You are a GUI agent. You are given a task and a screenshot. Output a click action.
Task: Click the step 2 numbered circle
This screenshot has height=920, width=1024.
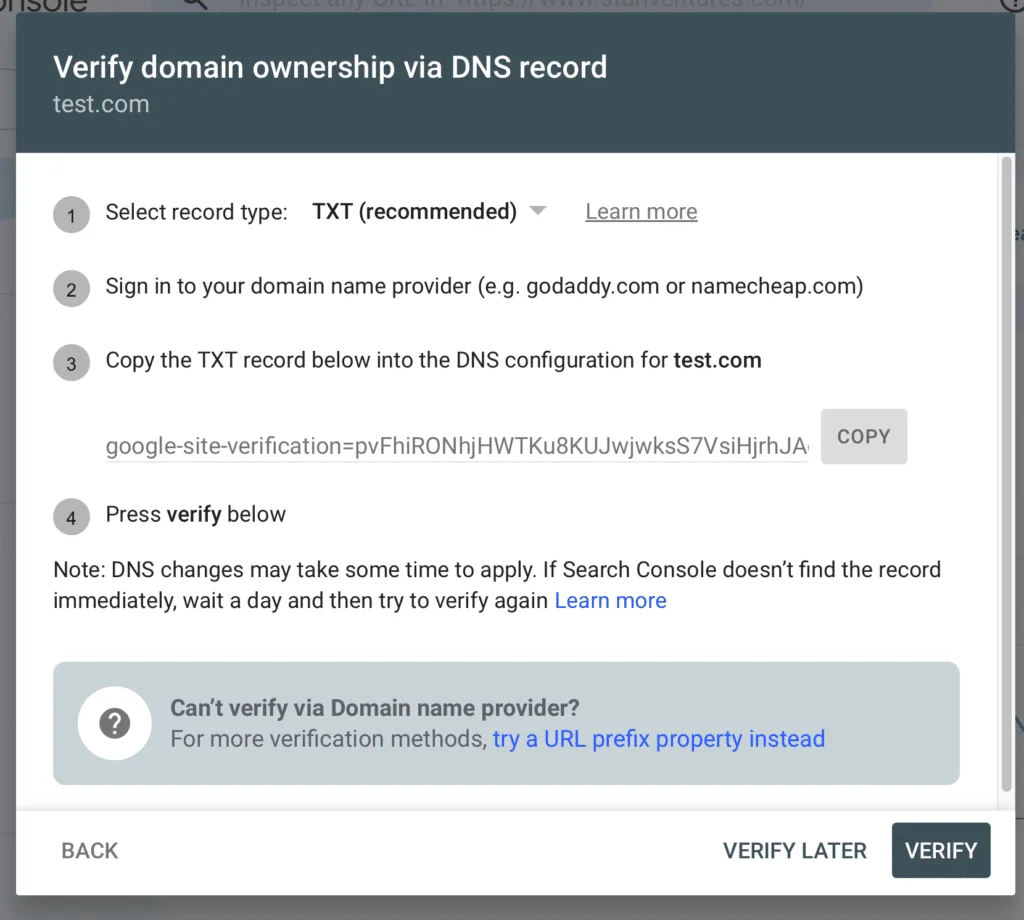pyautogui.click(x=71, y=289)
